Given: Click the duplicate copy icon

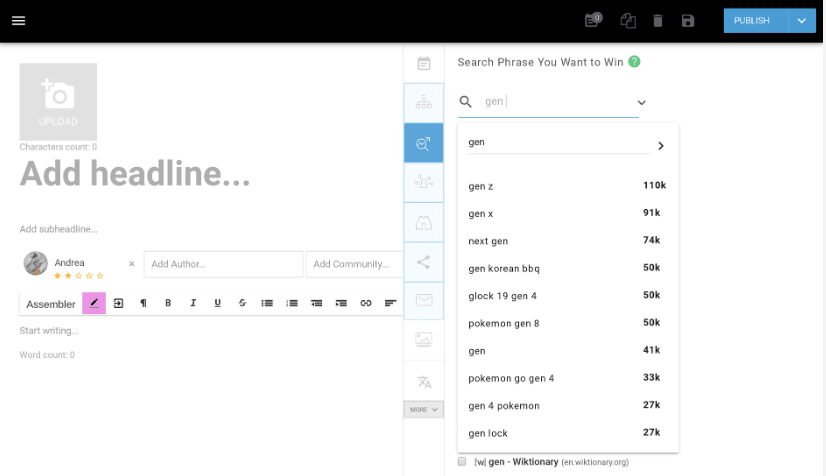Looking at the screenshot, I should tap(628, 21).
